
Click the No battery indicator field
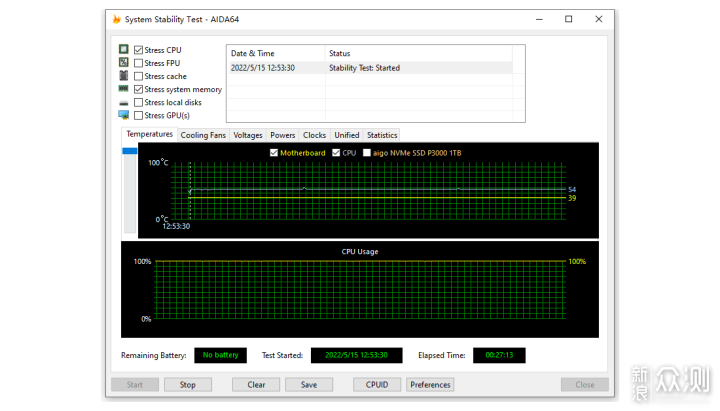coord(220,355)
